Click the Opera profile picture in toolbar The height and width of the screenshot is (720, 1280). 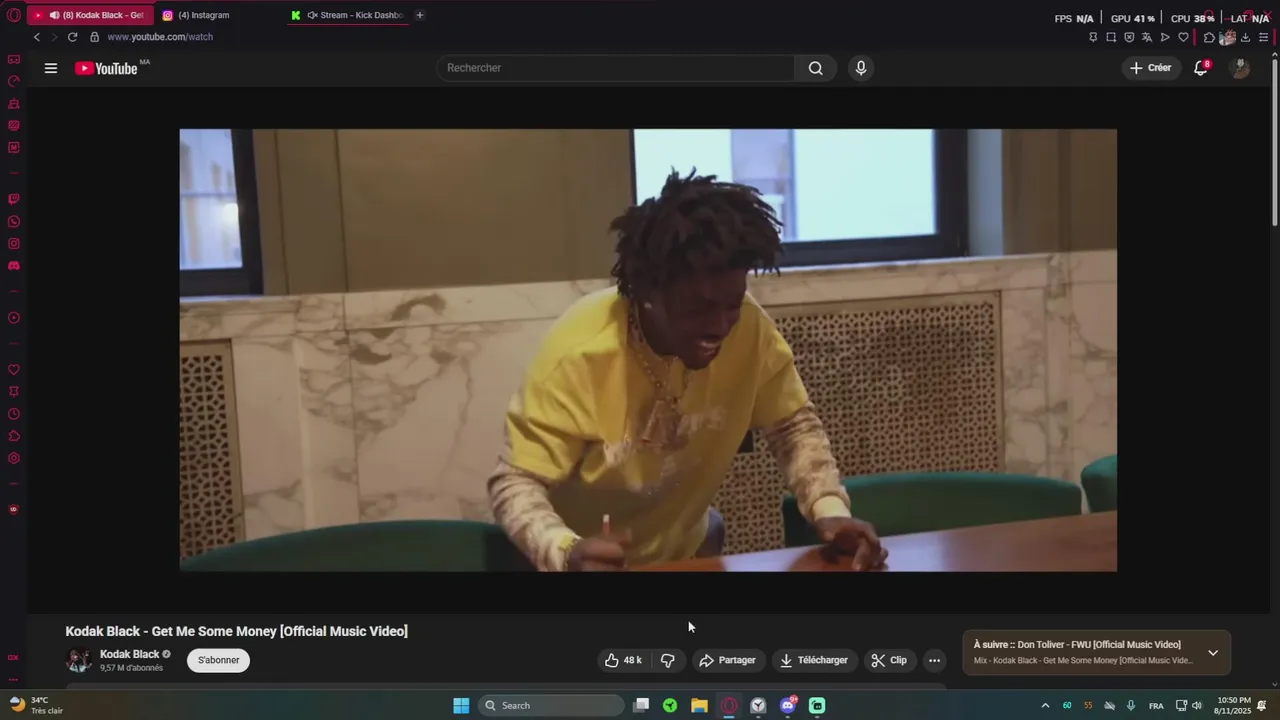pyautogui.click(x=1227, y=37)
